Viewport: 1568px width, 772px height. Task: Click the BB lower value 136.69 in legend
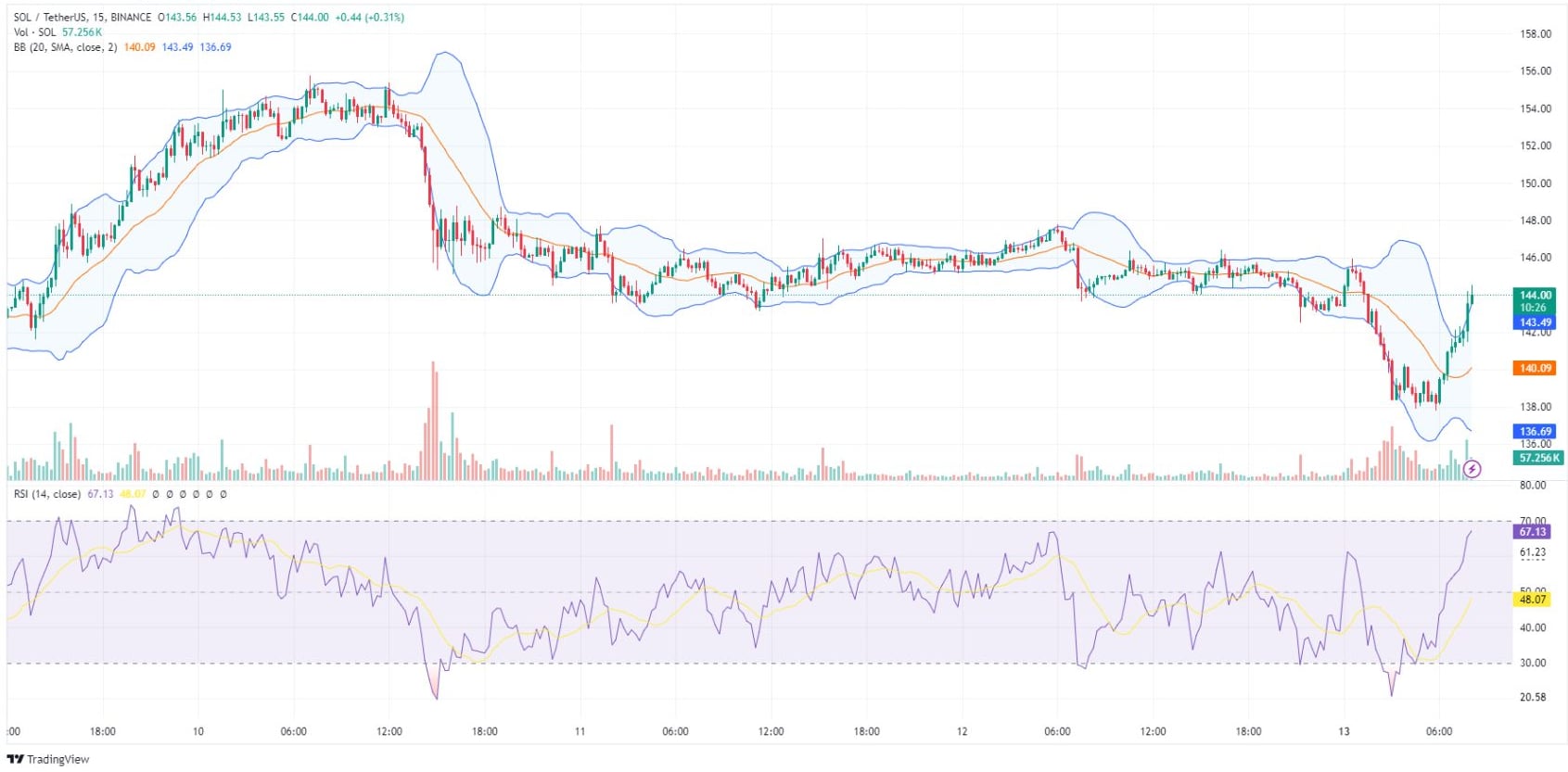click(215, 47)
